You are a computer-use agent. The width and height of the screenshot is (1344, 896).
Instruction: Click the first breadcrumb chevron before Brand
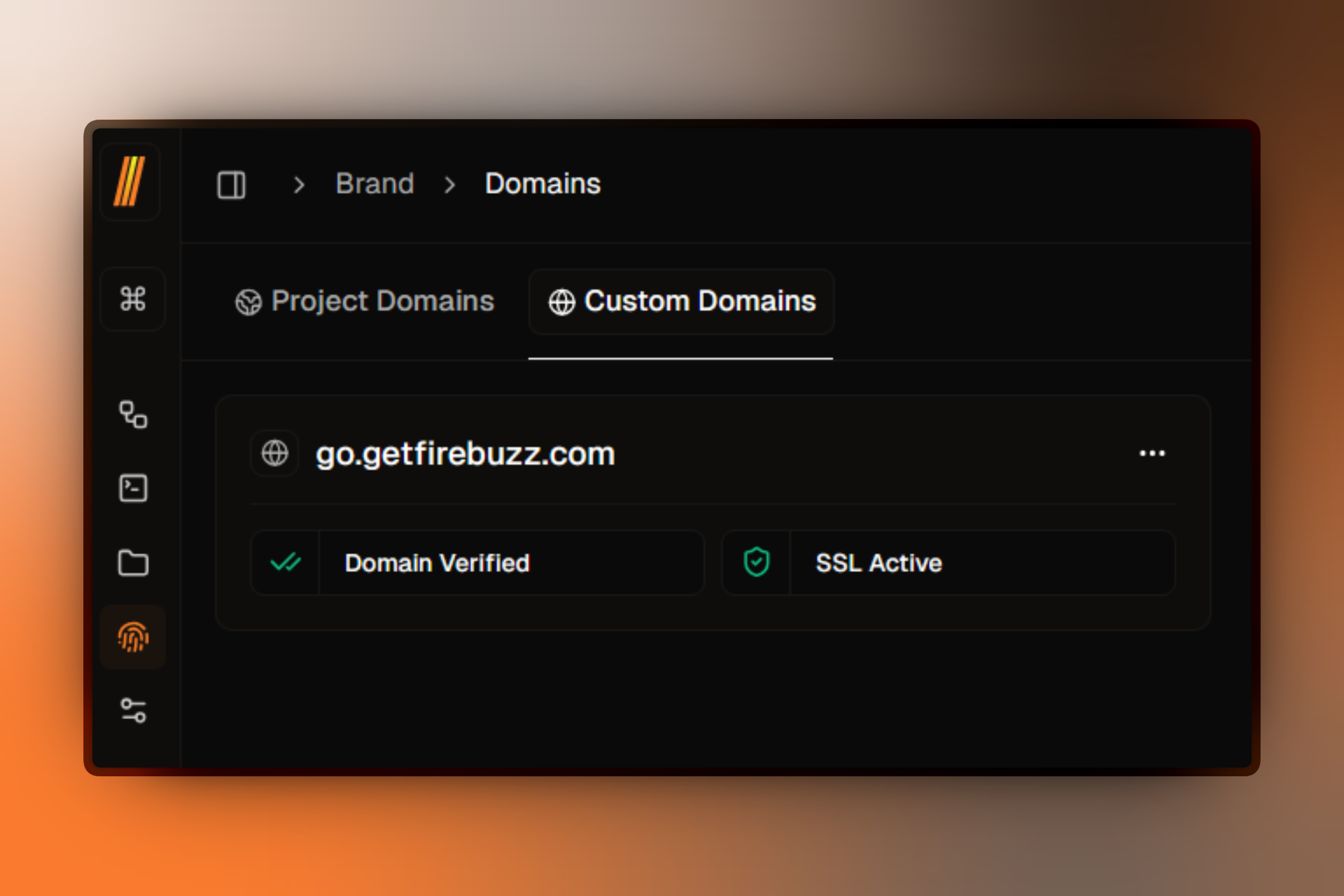tap(299, 185)
